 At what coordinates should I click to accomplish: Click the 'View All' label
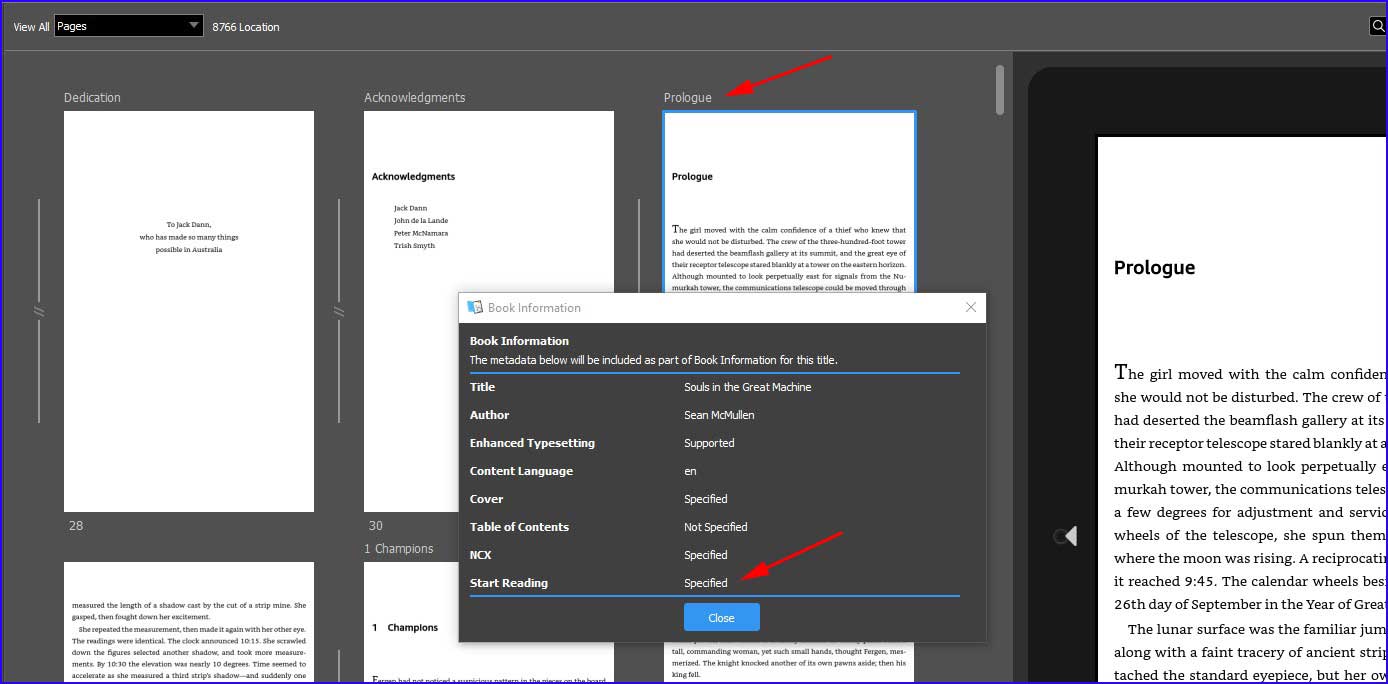click(31, 27)
